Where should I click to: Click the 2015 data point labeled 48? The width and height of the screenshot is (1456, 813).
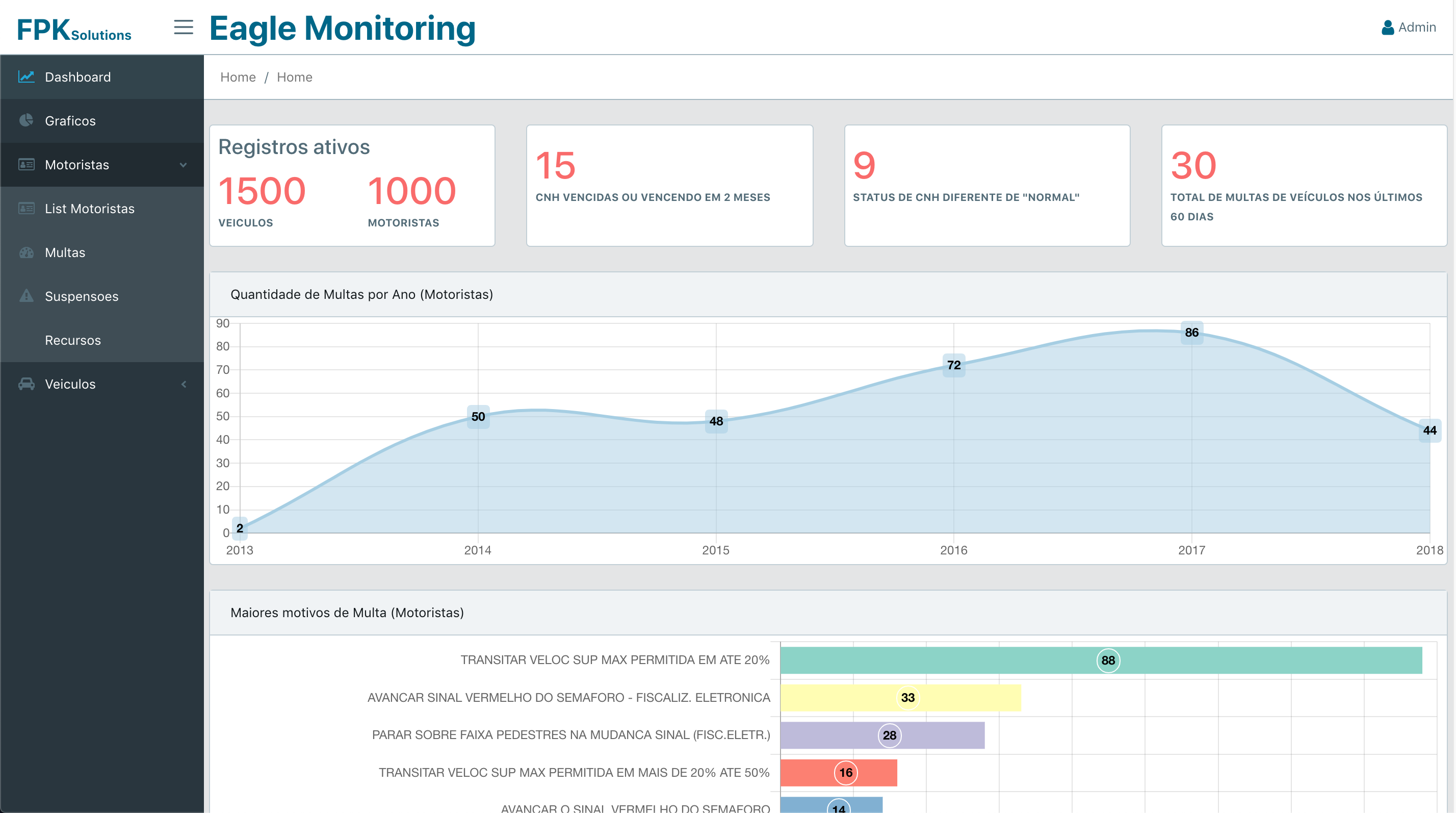(716, 421)
